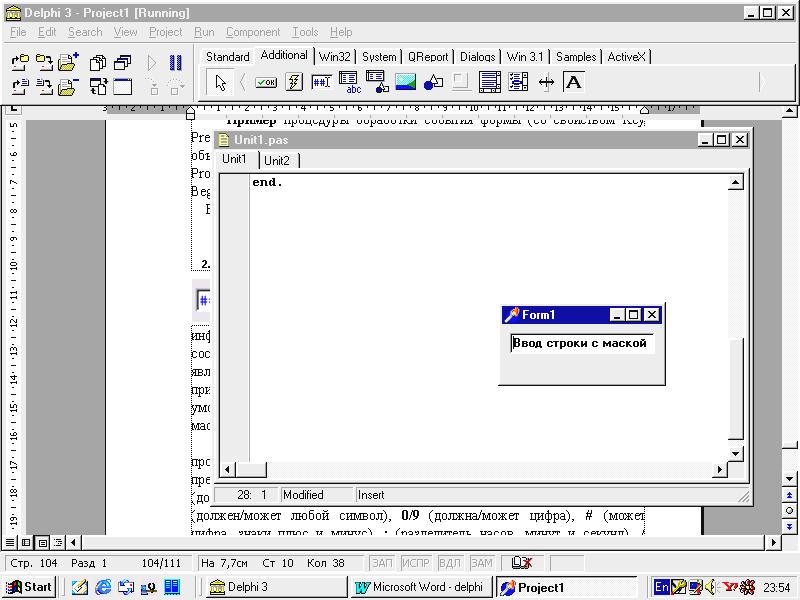
Task: Click the Step Over debug icon
Action: pyautogui.click(x=176, y=87)
